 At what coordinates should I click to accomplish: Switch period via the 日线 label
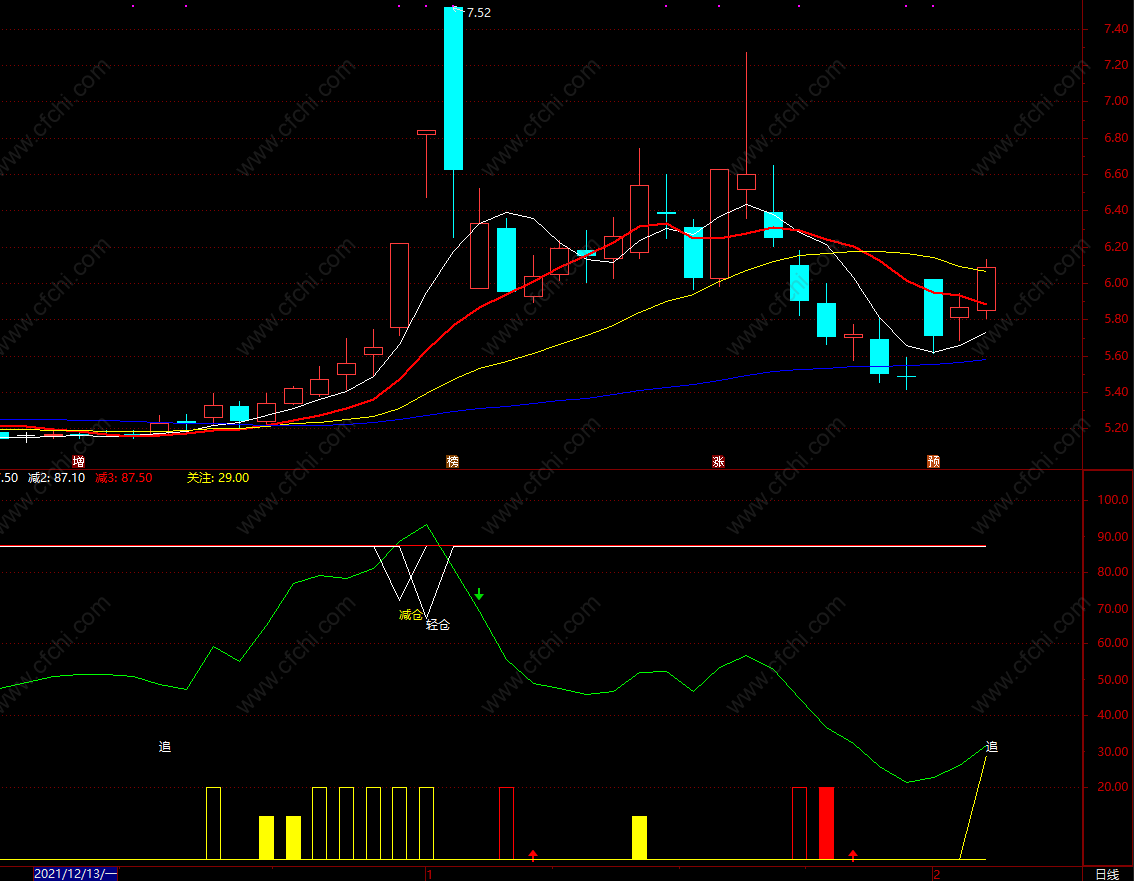tap(1107, 874)
